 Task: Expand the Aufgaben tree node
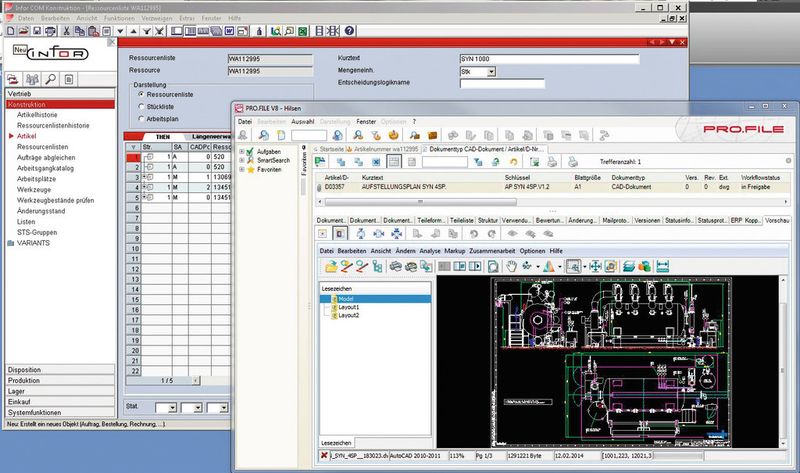tap(241, 152)
